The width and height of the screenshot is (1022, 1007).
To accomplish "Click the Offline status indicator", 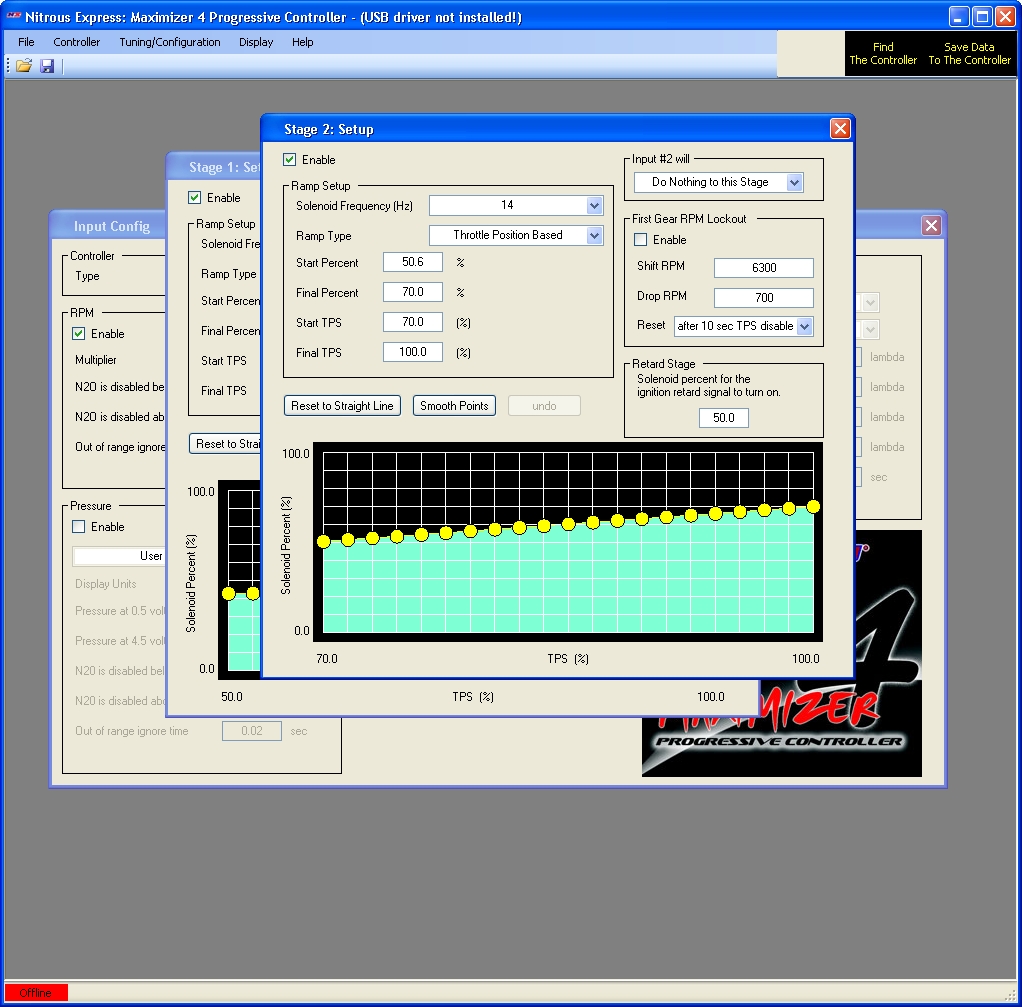I will point(36,993).
